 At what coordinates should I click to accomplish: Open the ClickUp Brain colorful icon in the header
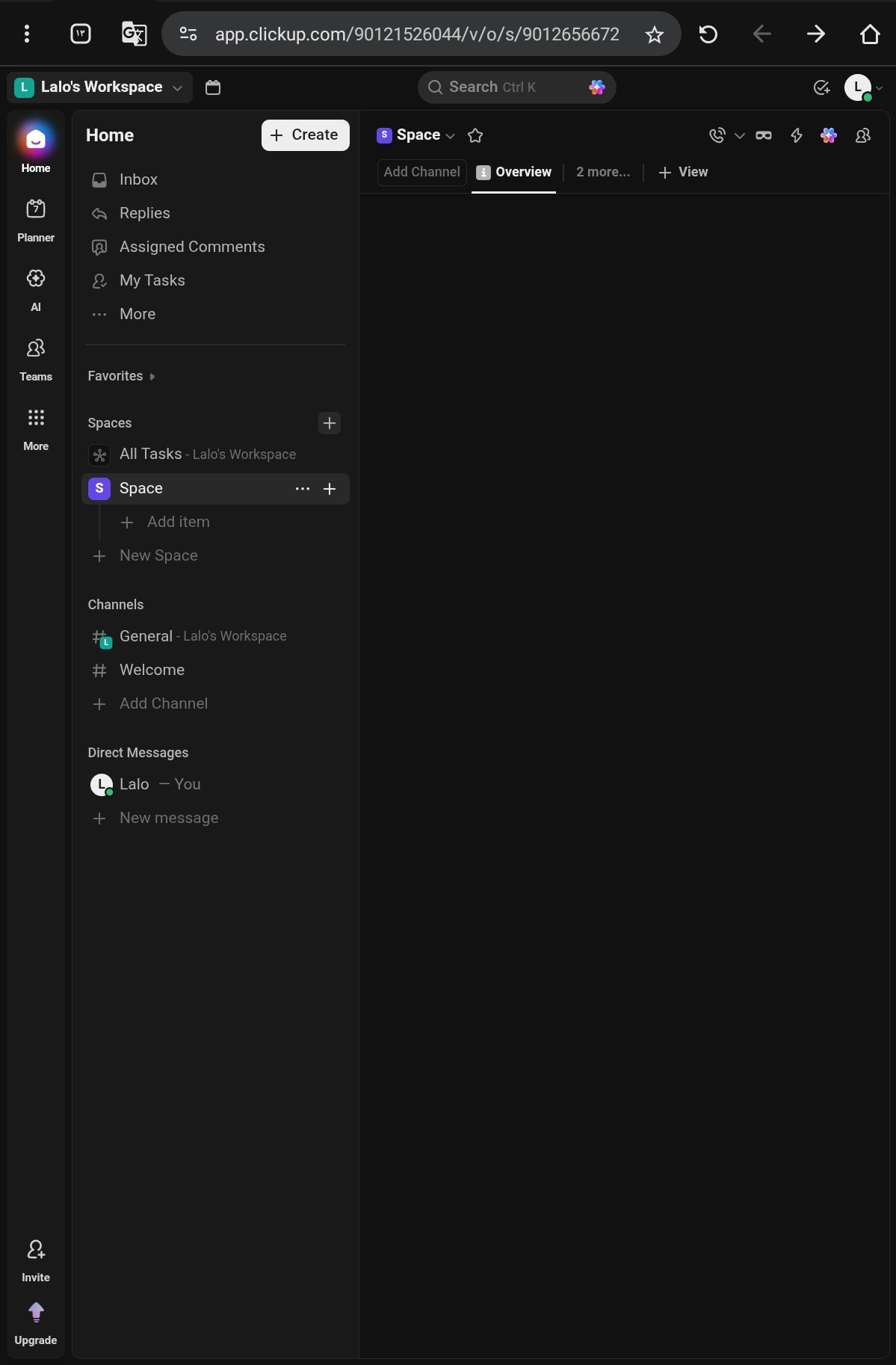(829, 135)
